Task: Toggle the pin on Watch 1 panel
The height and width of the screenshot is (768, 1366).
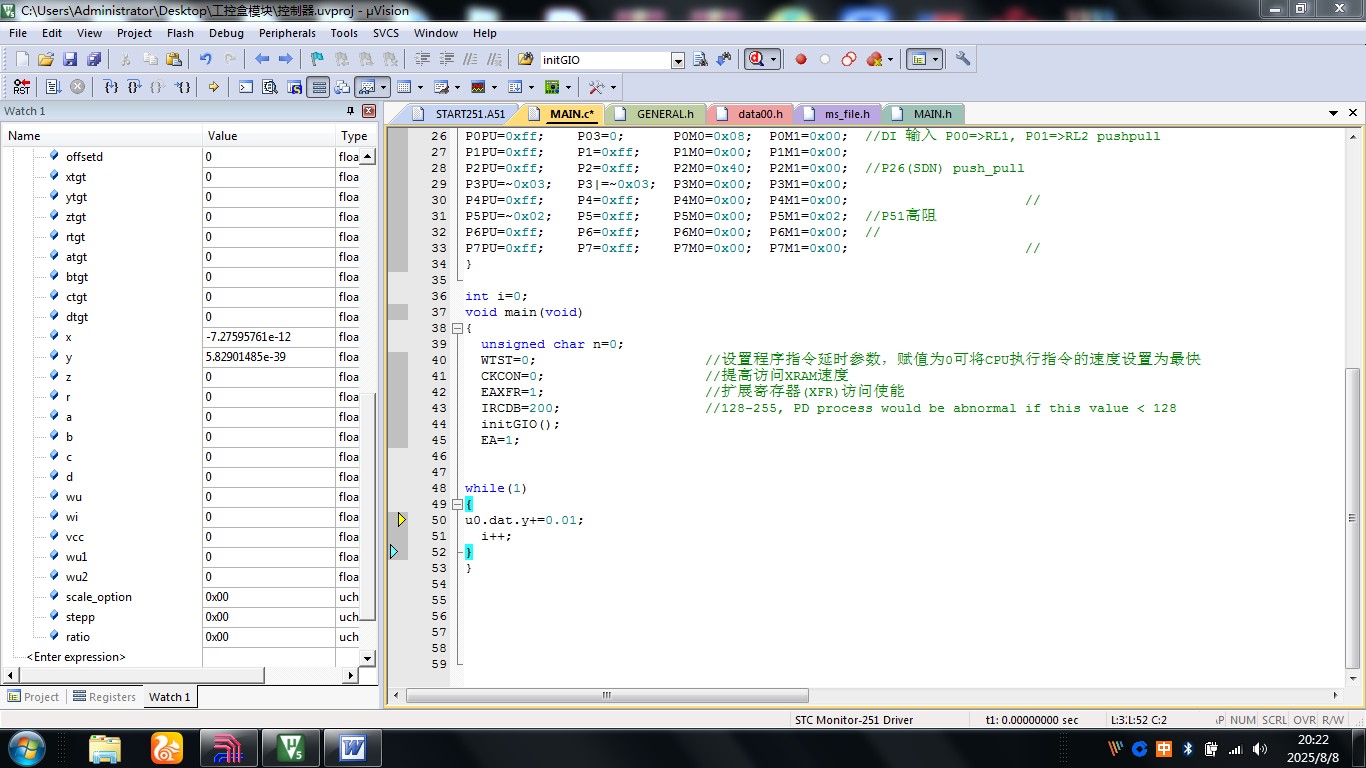Action: [x=351, y=111]
